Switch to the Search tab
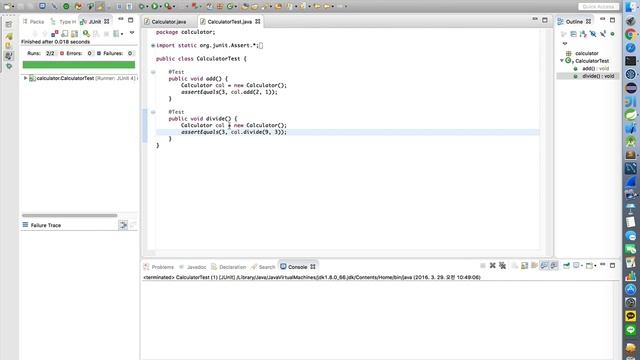 pyautogui.click(x=263, y=267)
